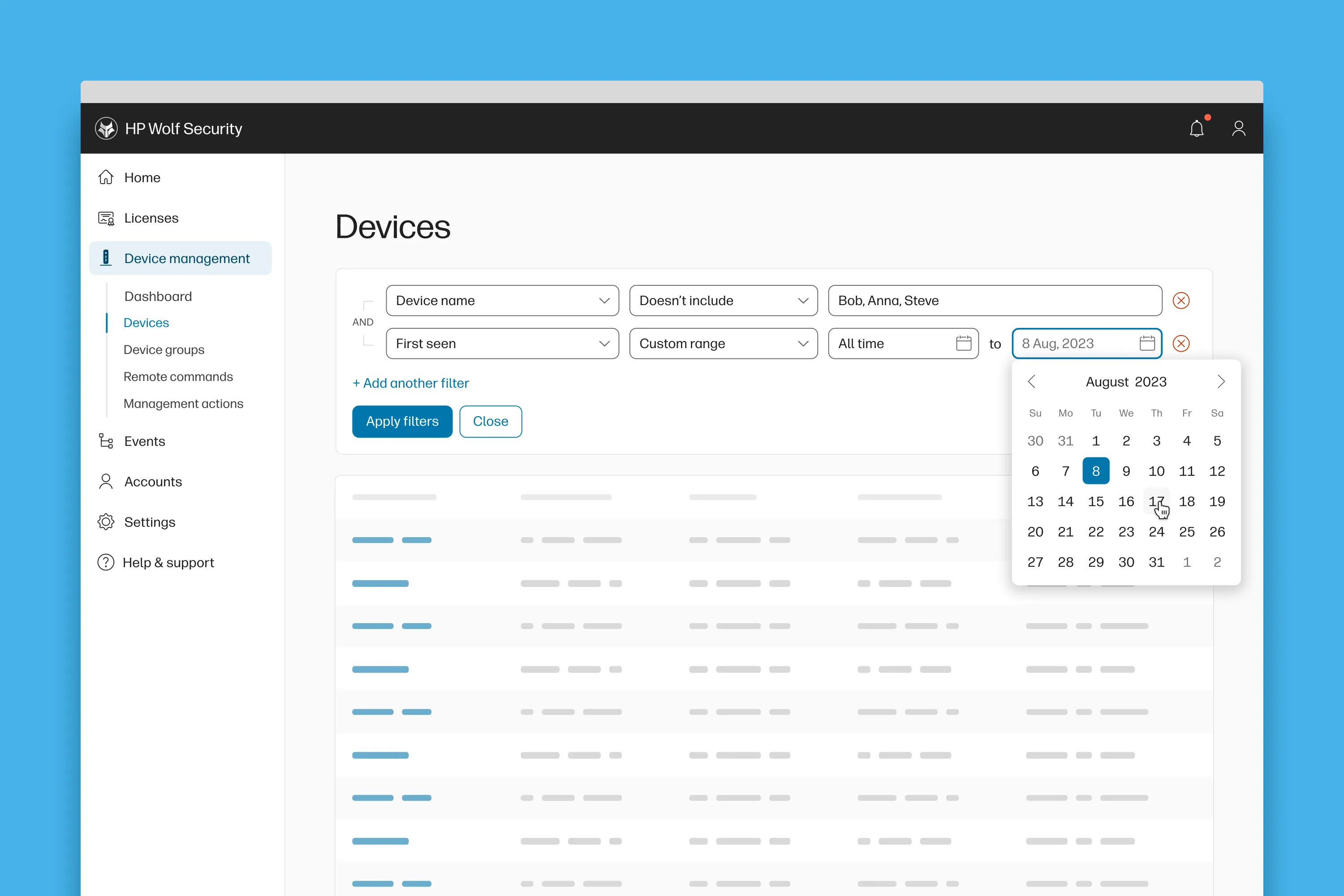
Task: Choose August 12 in the calendar
Action: click(x=1217, y=471)
